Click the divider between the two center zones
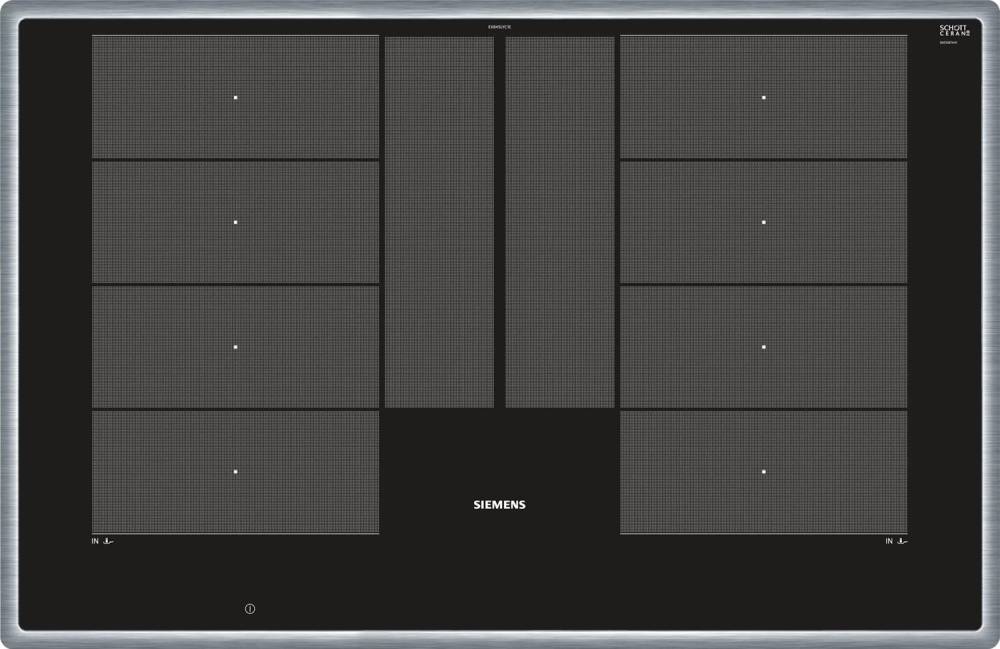This screenshot has height=649, width=1000. 499,222
